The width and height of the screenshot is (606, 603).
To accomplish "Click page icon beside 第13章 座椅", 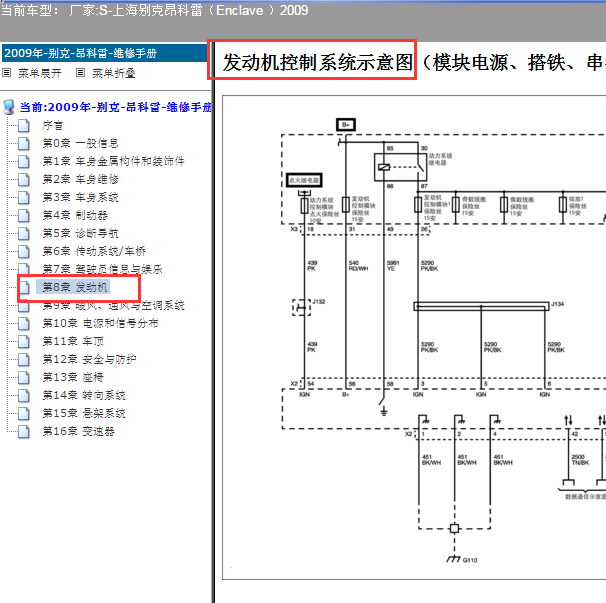I will (x=24, y=377).
